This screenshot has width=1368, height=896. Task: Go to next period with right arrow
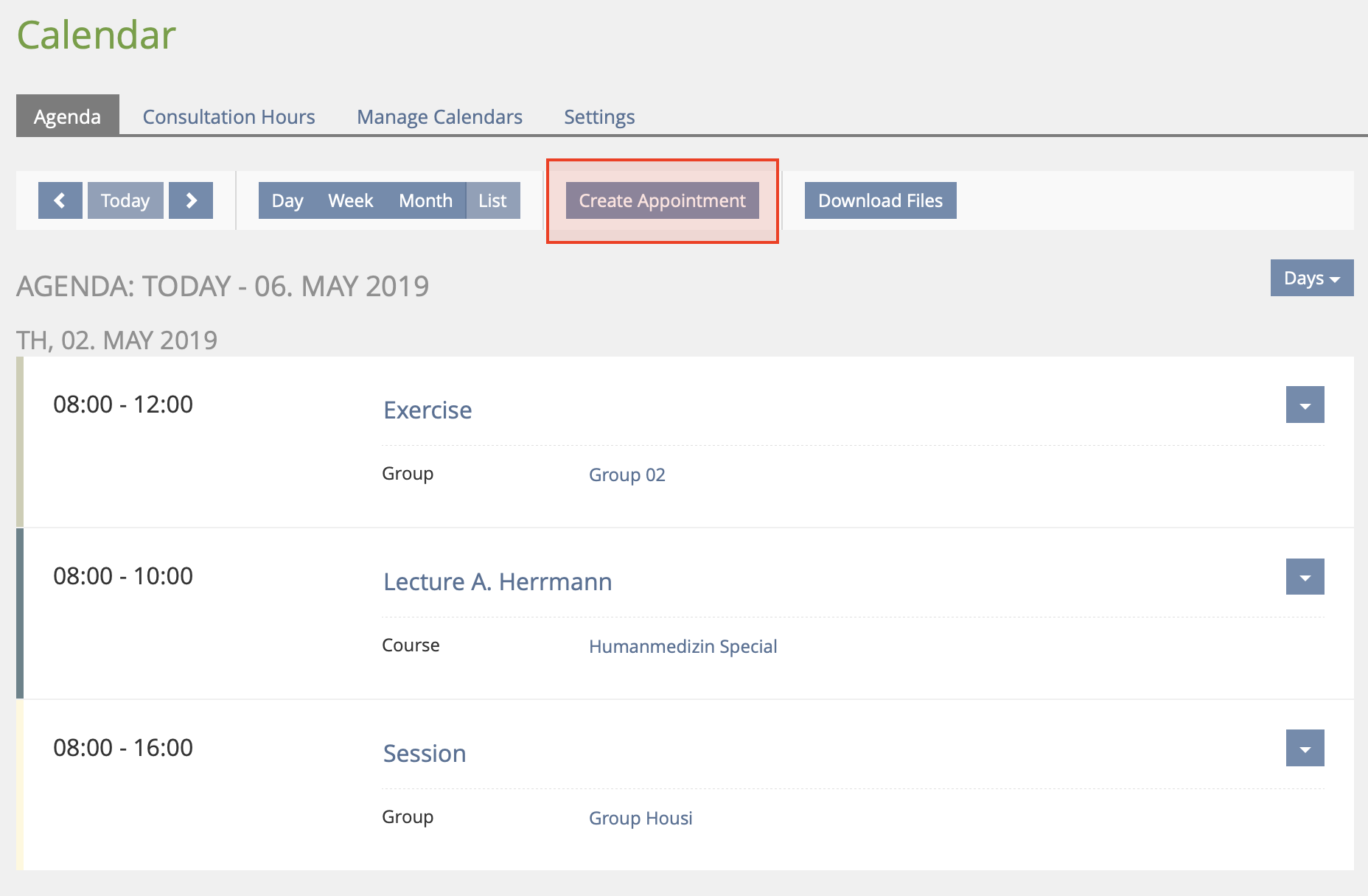(x=191, y=200)
